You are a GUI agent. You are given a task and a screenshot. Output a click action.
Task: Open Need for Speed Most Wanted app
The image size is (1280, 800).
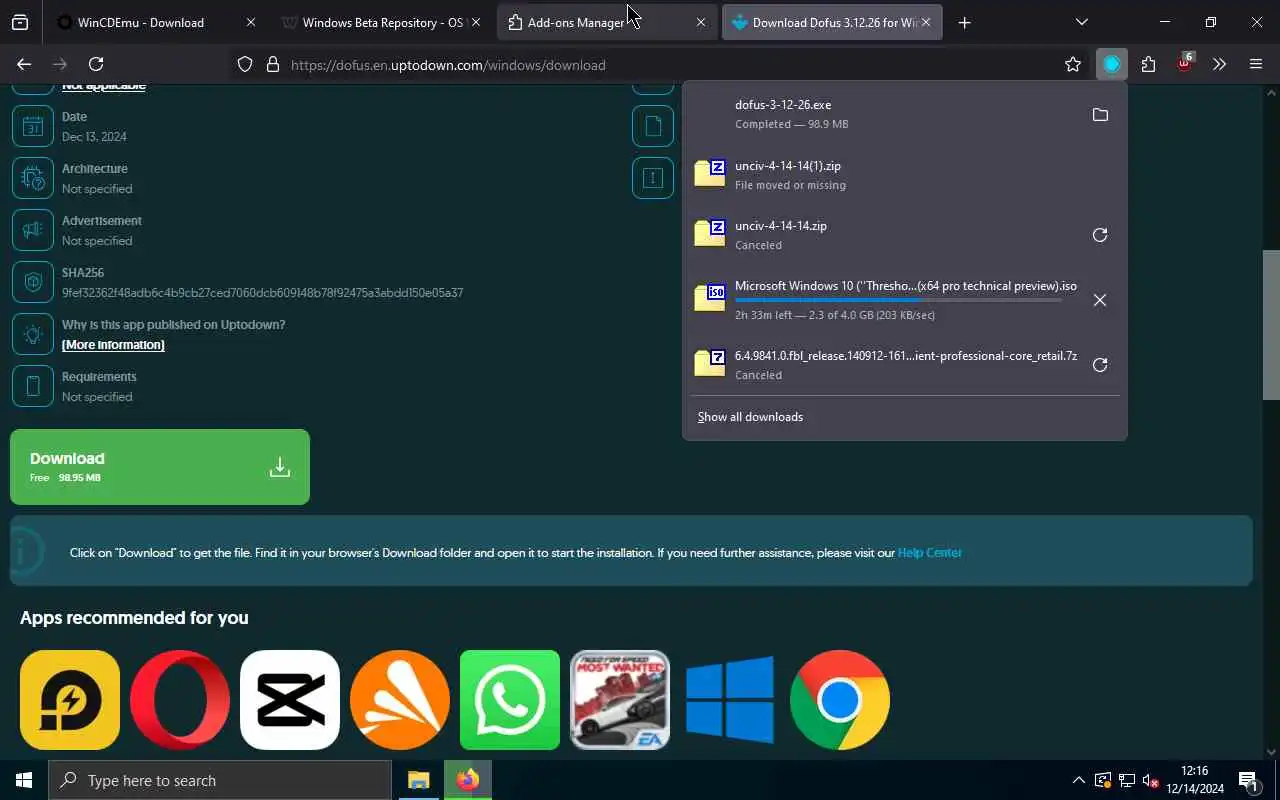[x=620, y=700]
